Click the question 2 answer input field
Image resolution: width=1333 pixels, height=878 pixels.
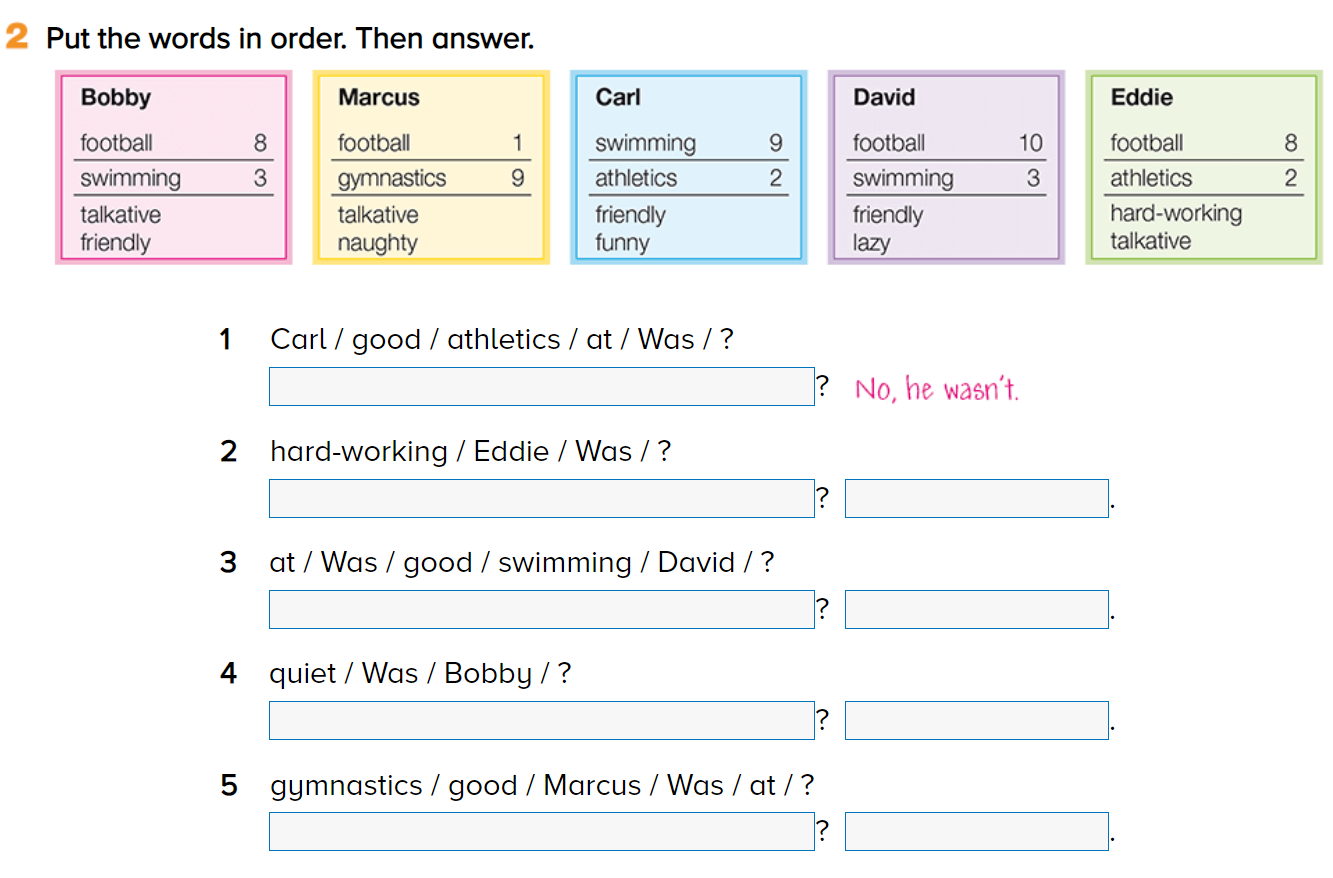coord(976,498)
